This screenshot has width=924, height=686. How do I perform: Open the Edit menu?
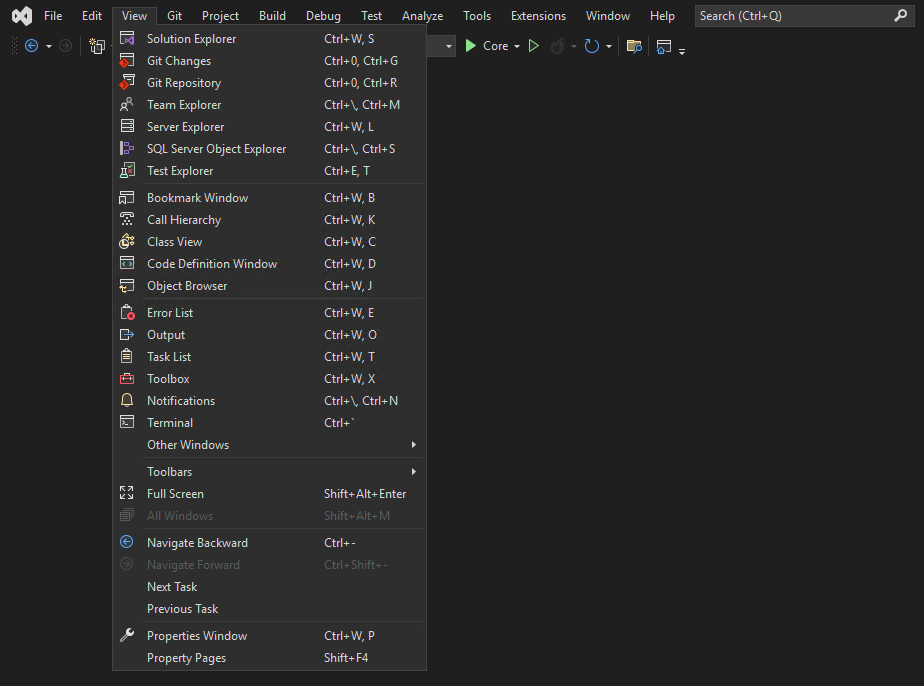pyautogui.click(x=92, y=15)
